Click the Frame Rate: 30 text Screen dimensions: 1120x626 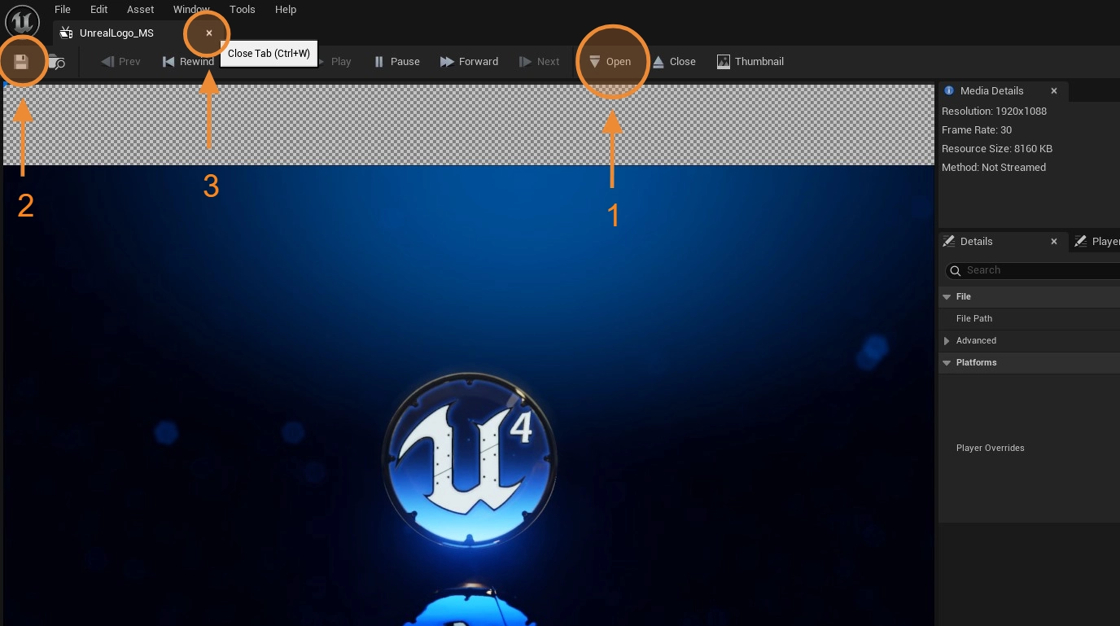pos(976,130)
